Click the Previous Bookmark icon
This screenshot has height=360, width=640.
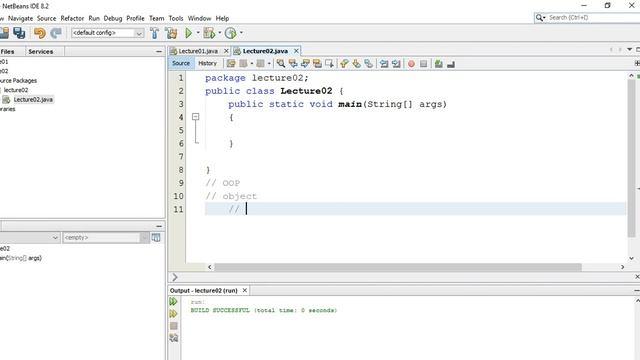coord(344,64)
